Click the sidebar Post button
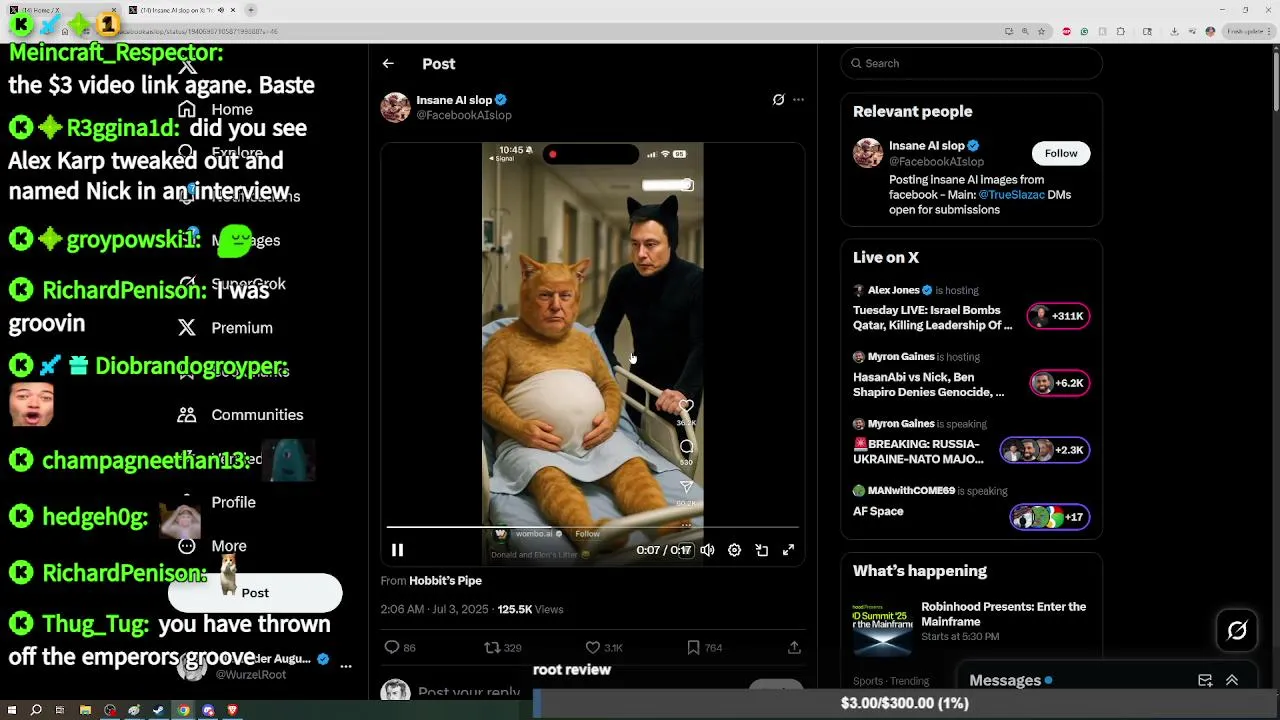 tap(255, 593)
